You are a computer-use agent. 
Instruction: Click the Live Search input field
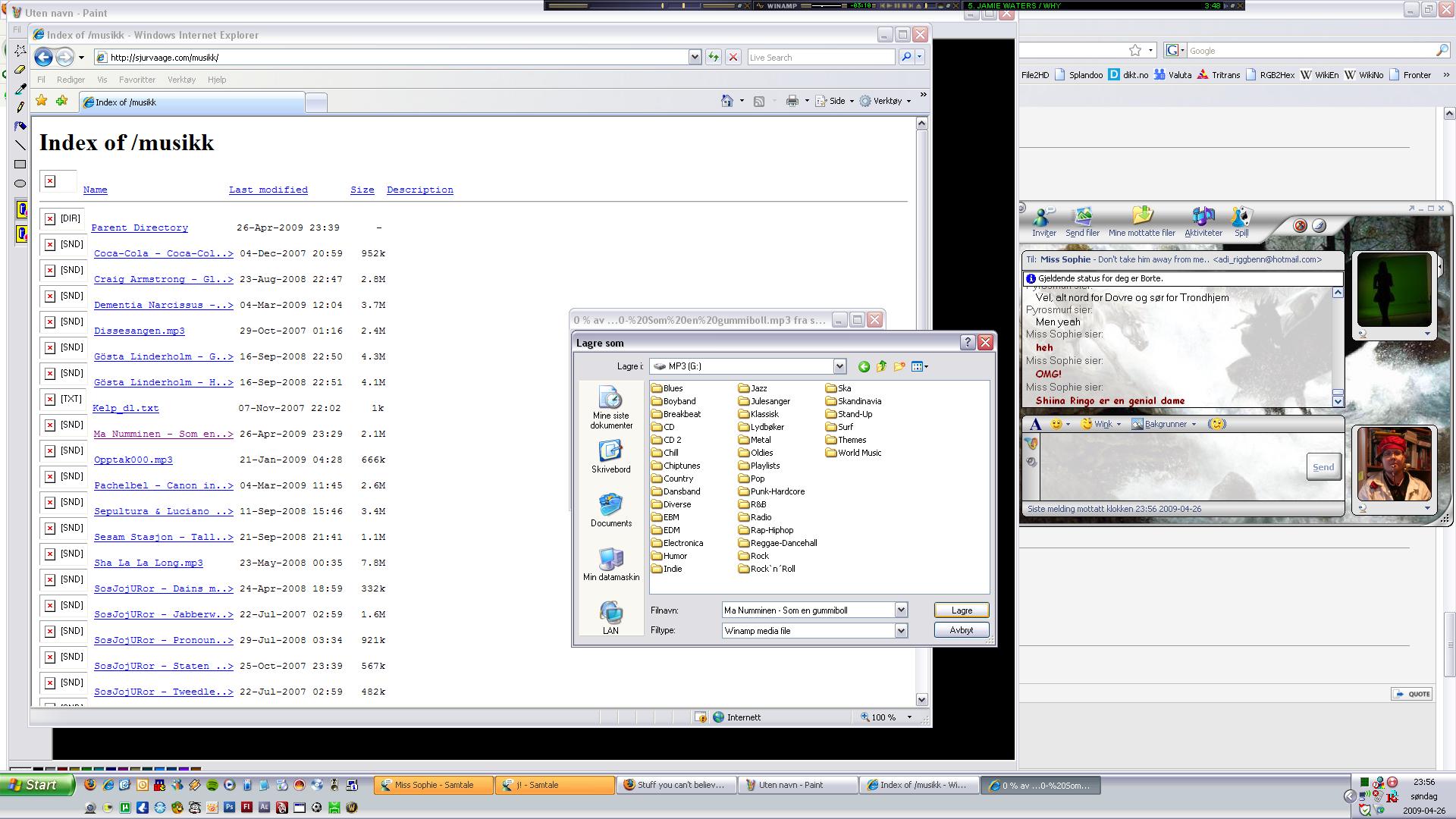tap(821, 57)
